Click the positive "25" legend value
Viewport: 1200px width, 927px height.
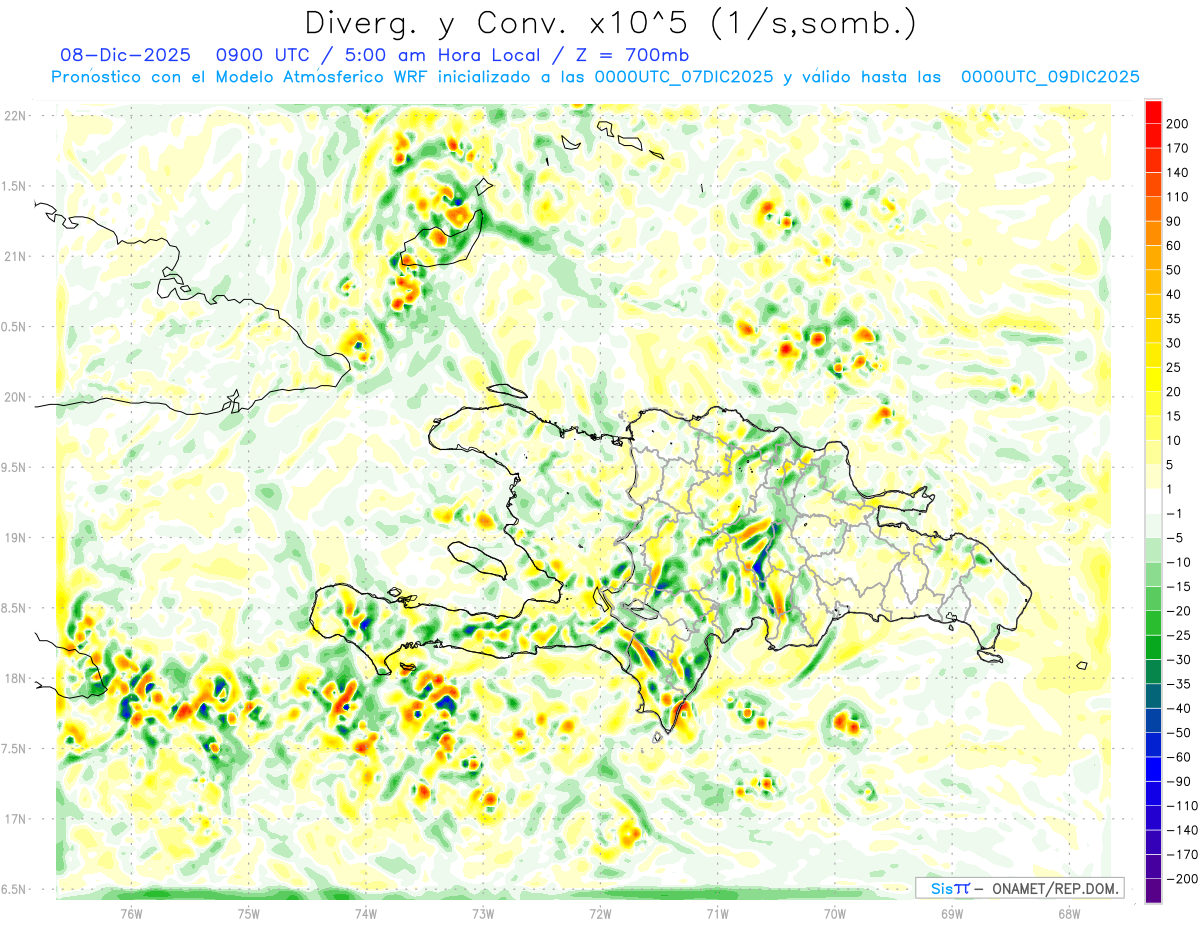[x=1176, y=367]
